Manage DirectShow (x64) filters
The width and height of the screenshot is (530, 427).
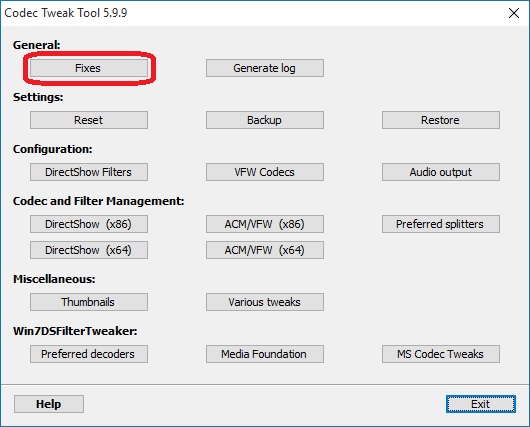[89, 250]
